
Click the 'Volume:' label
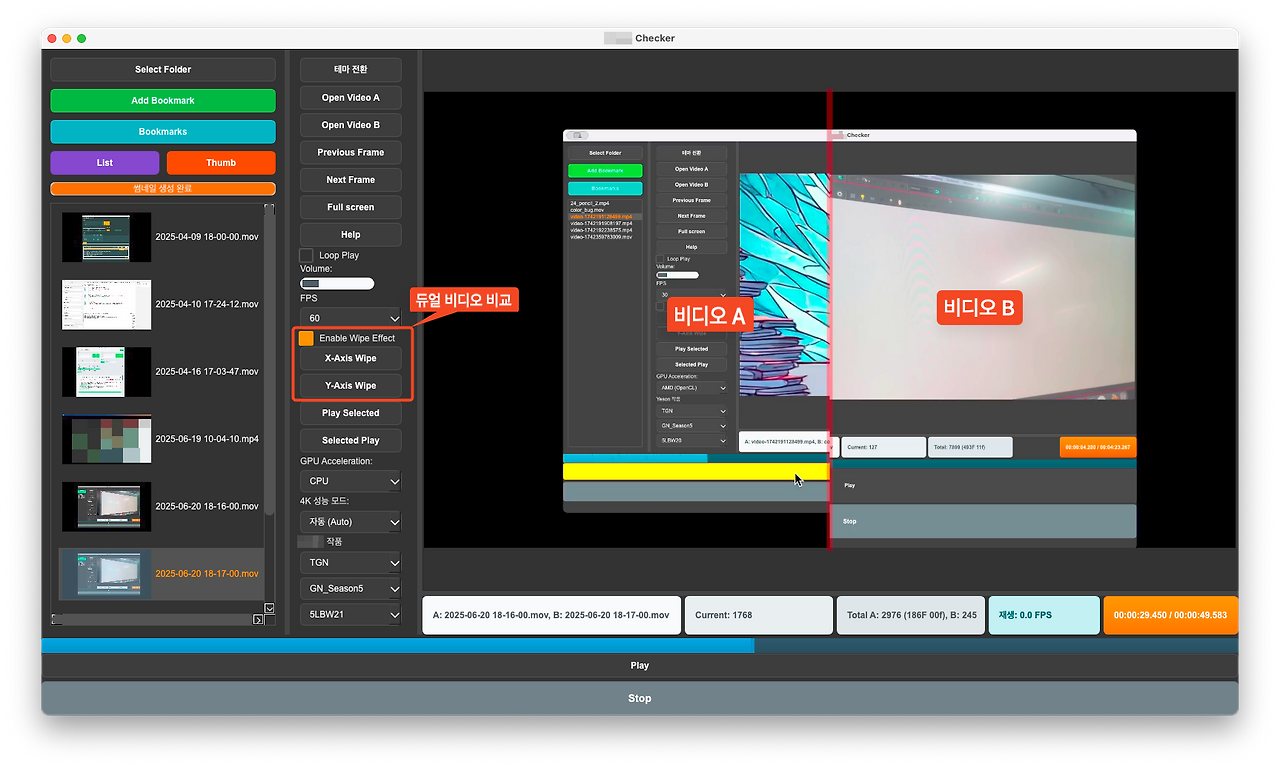(318, 268)
